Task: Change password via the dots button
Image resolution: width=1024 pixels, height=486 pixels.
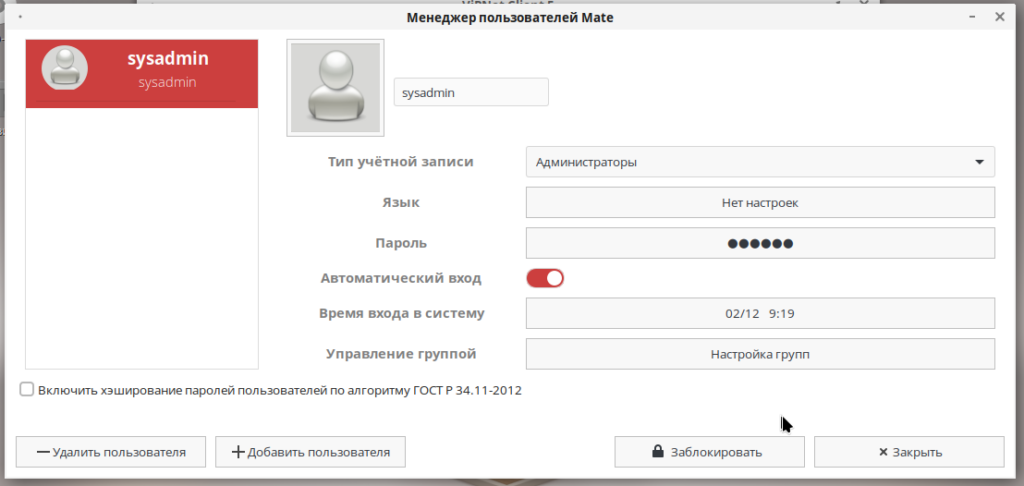Action: (x=760, y=243)
